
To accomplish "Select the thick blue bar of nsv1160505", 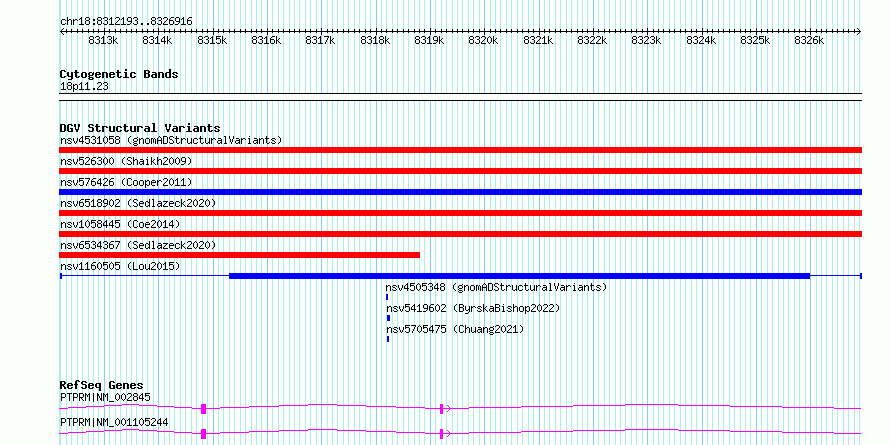I will (x=519, y=276).
